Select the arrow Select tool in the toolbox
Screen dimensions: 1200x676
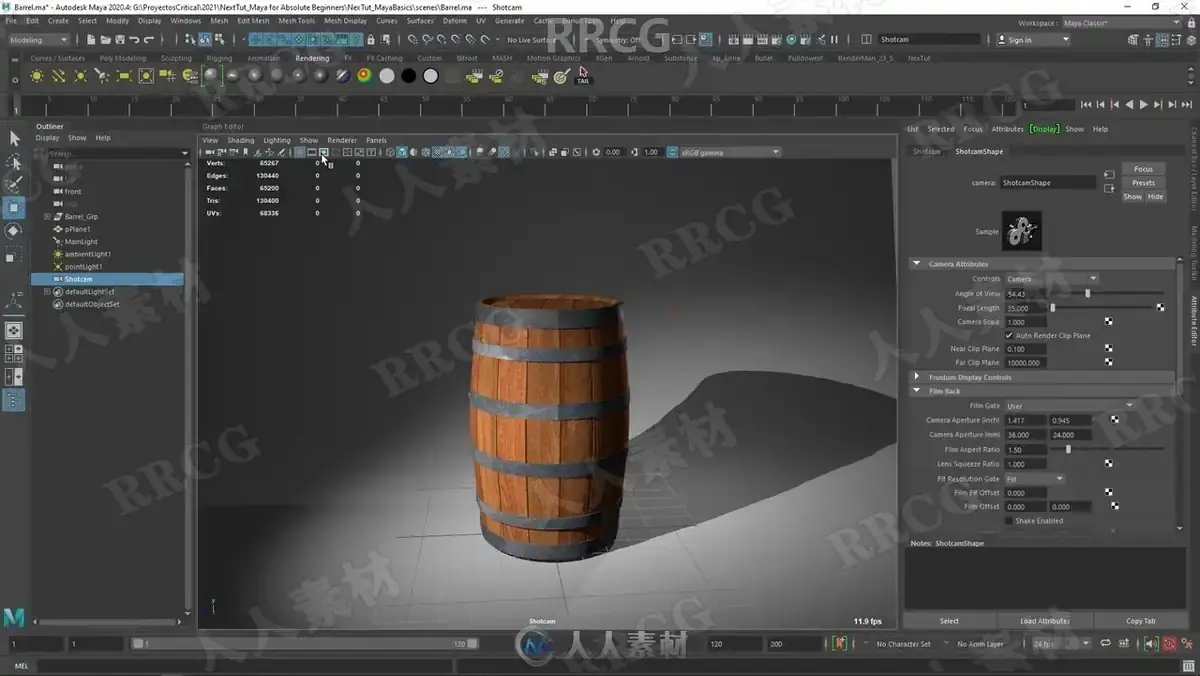pyautogui.click(x=14, y=139)
